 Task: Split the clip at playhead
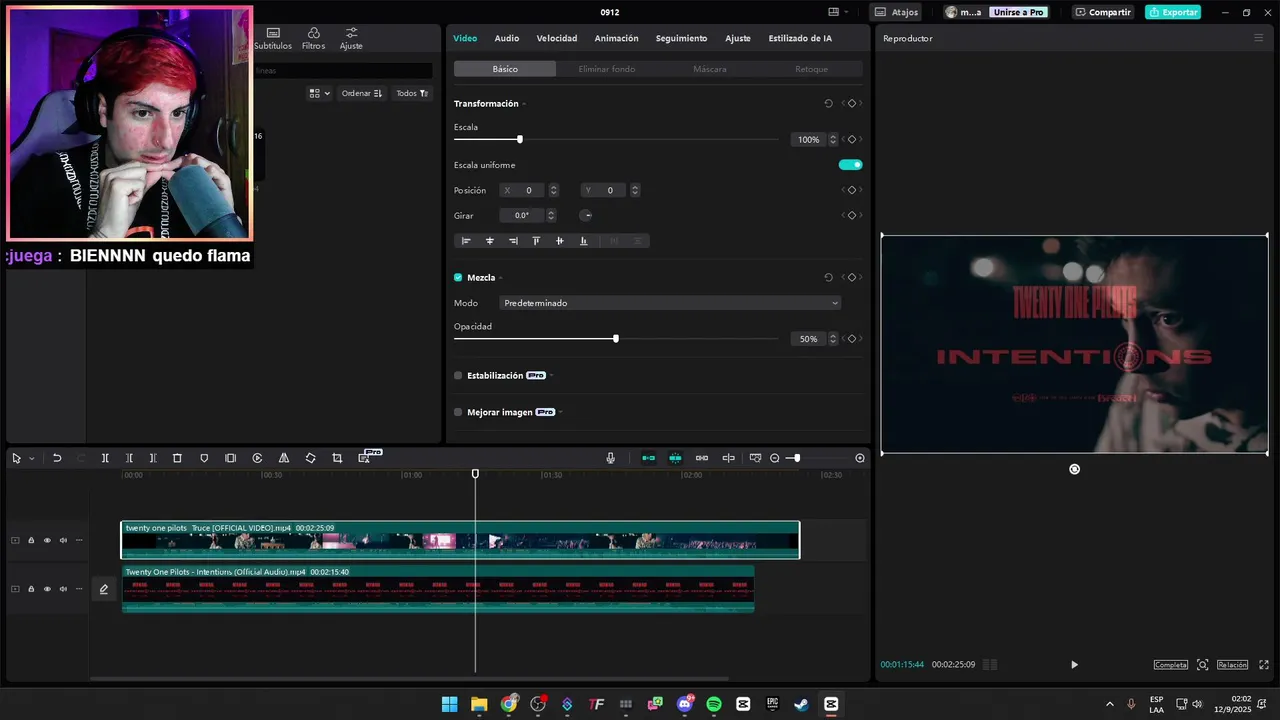105,458
